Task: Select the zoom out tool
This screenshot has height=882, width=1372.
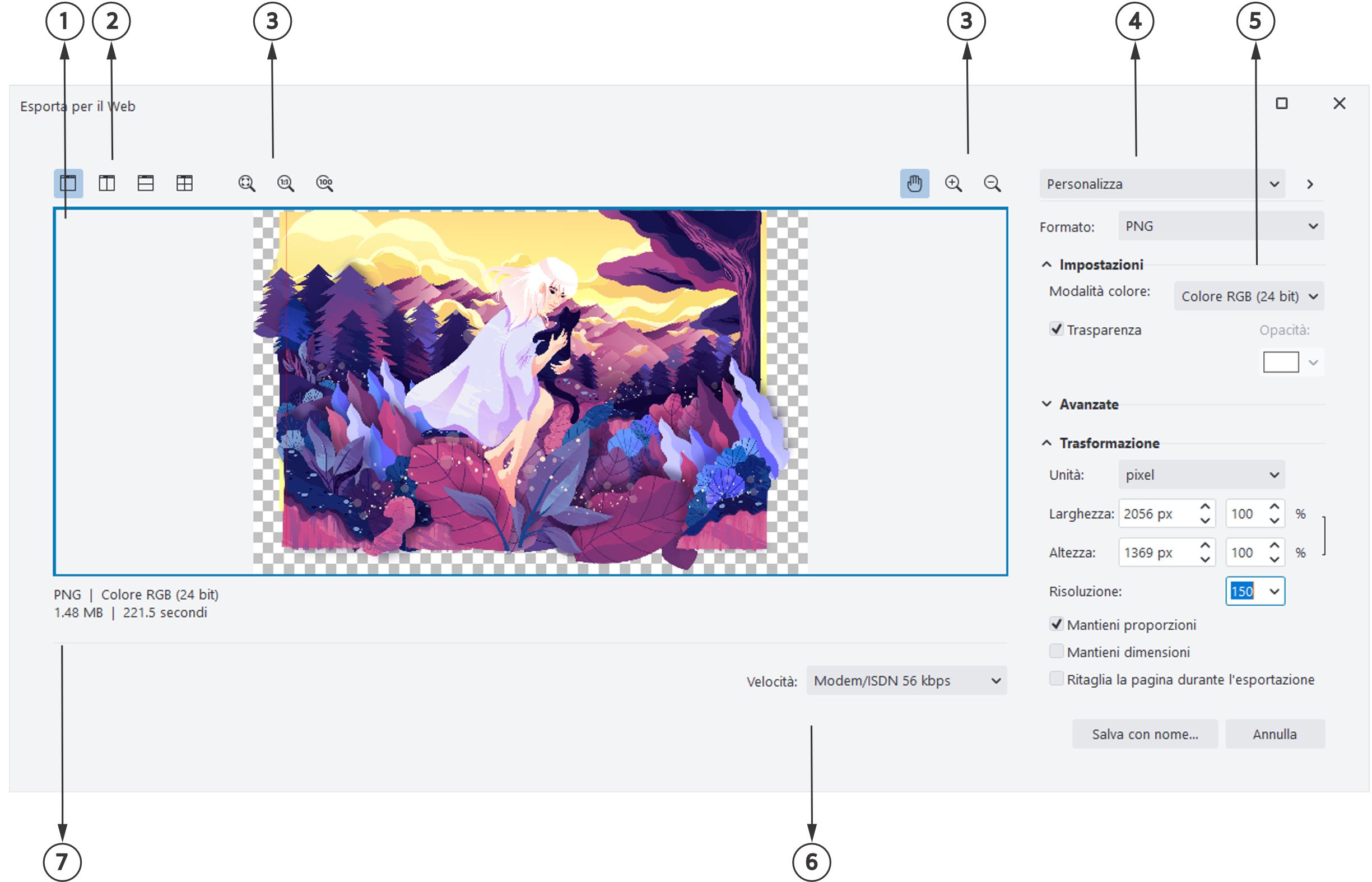Action: [992, 183]
